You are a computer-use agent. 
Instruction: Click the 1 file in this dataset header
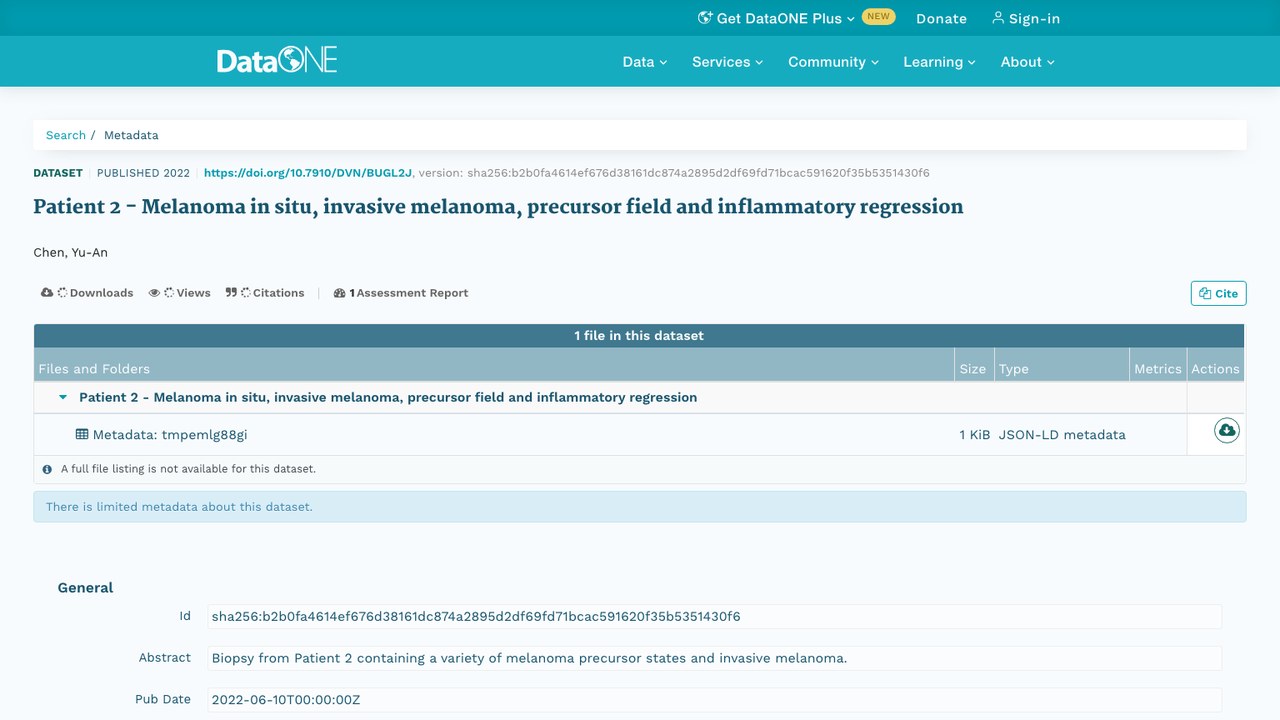[x=639, y=336]
